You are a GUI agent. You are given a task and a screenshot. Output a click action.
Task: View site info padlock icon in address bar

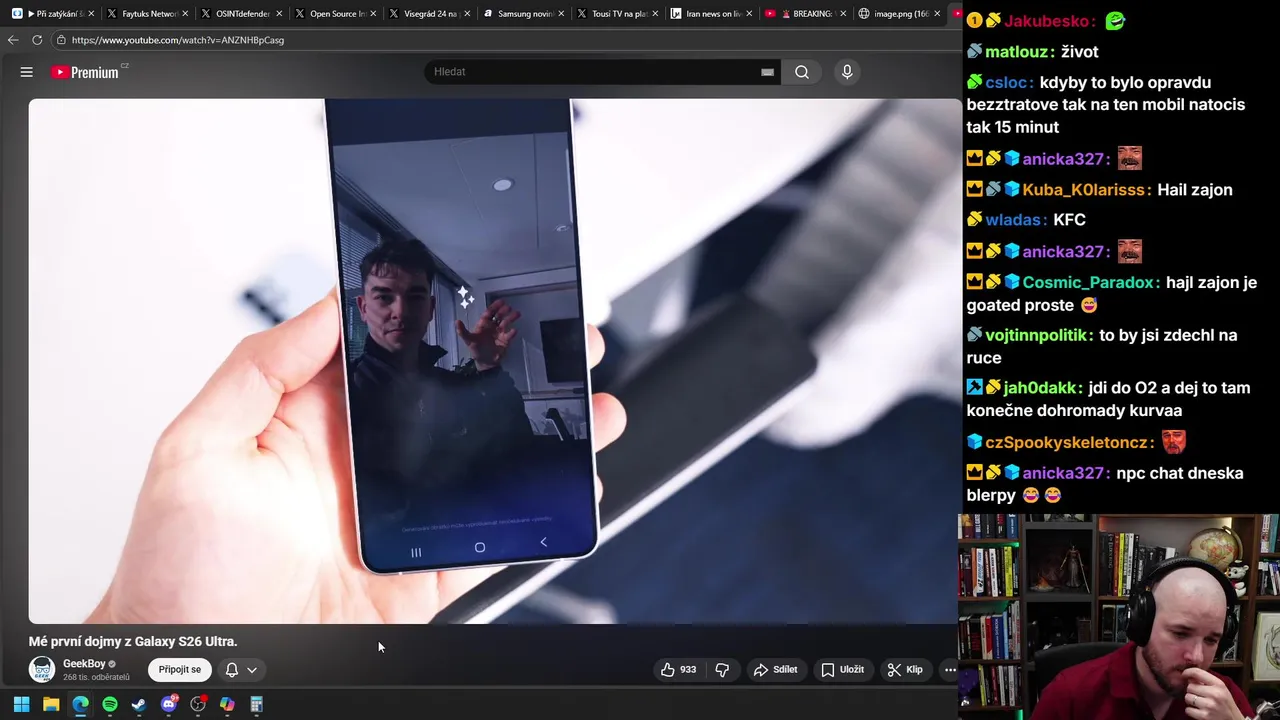(61, 40)
